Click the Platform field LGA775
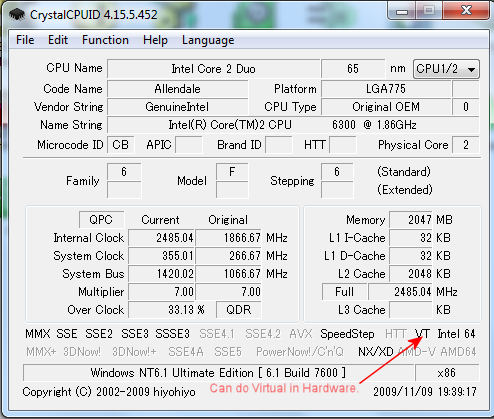The height and width of the screenshot is (419, 494). [386, 89]
